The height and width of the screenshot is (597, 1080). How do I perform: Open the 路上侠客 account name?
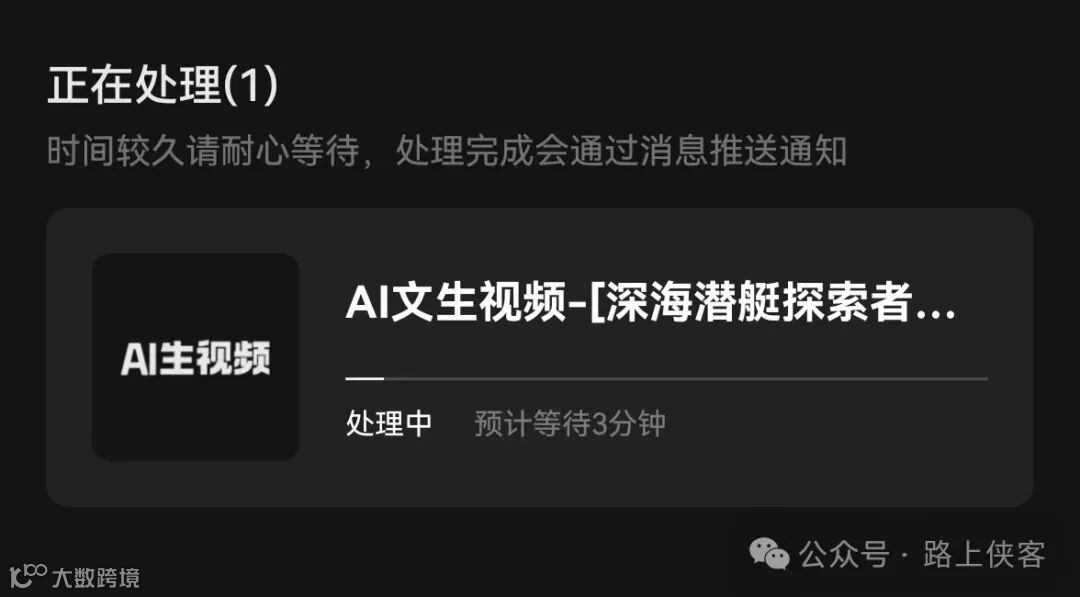(x=984, y=554)
